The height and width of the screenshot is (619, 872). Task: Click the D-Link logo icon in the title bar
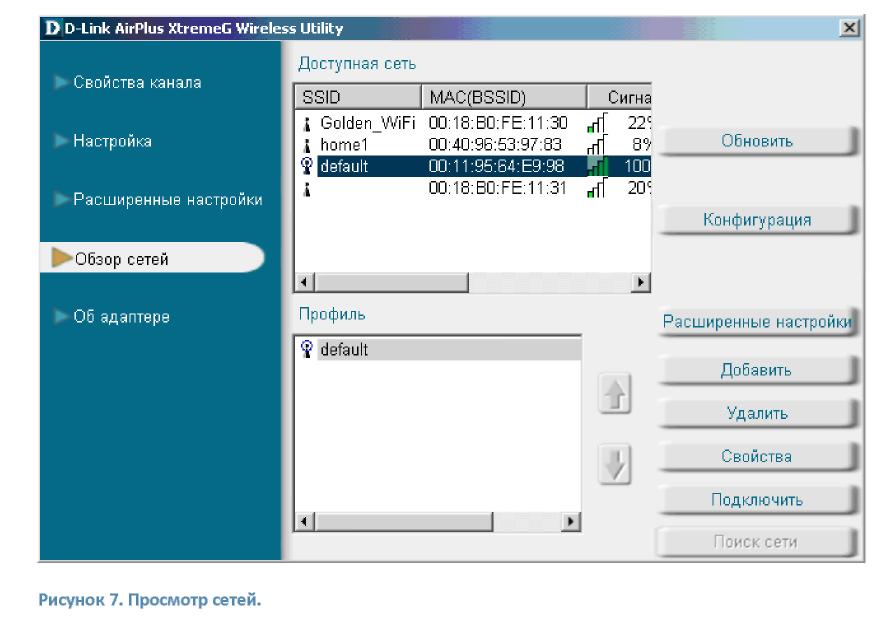(52, 28)
